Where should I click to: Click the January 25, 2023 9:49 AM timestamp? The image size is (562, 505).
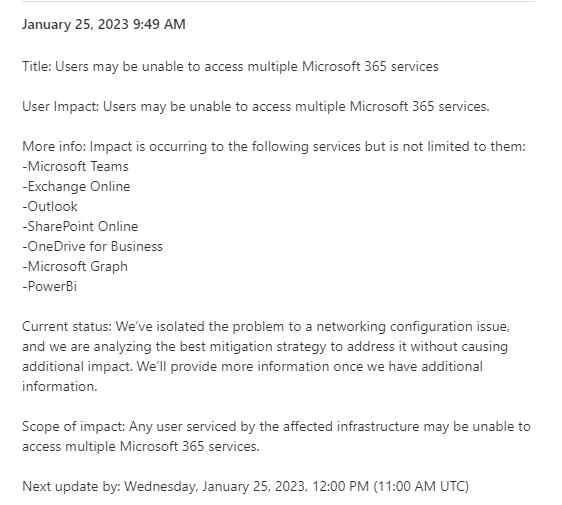click(104, 24)
